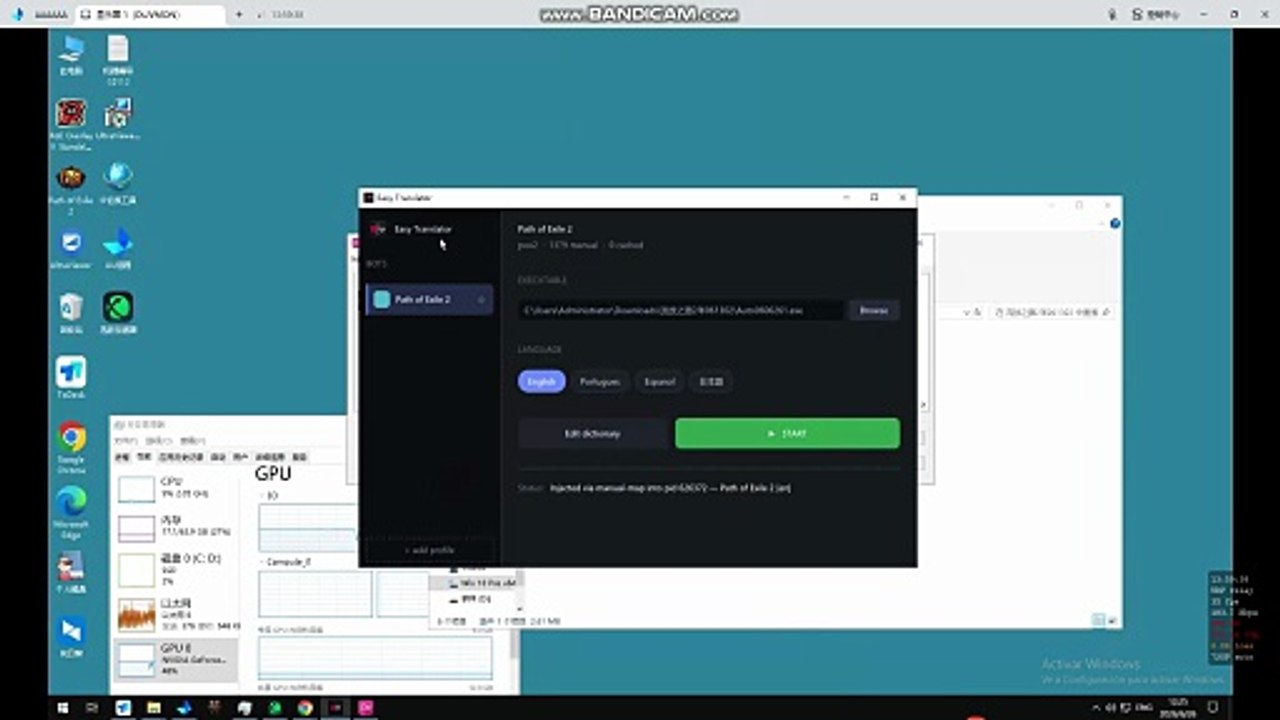1280x720 pixels.
Task: Expand the Compute_0 graph dropdown in Task Manager
Action: click(x=264, y=563)
